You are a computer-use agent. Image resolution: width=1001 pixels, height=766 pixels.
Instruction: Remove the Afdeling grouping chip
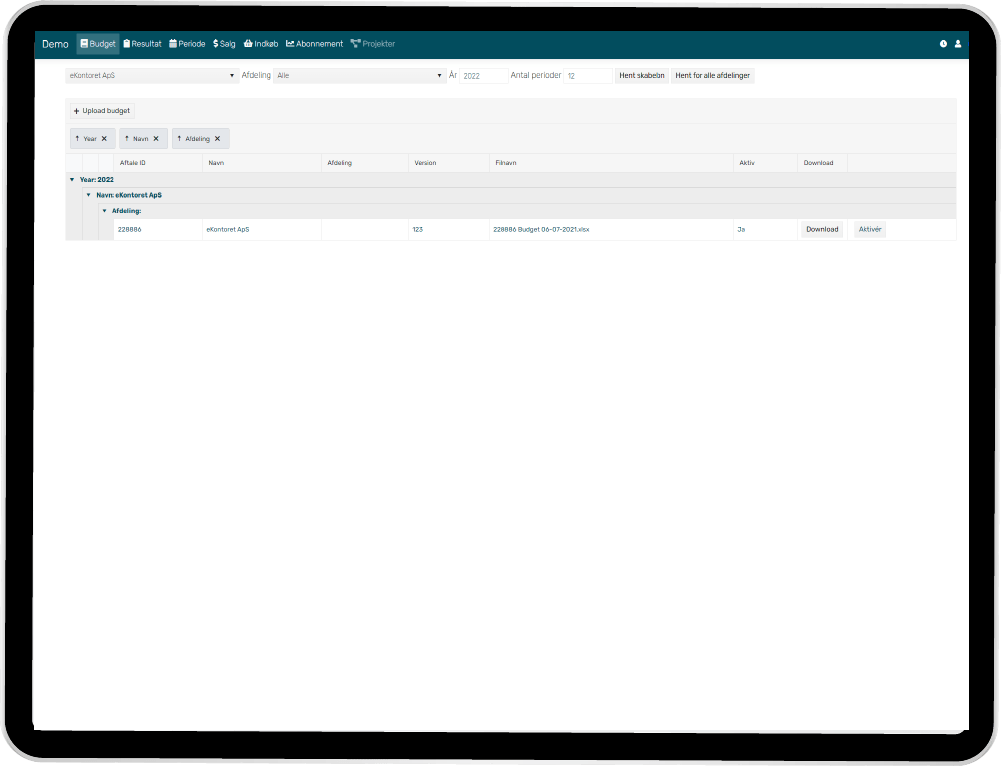click(x=217, y=139)
